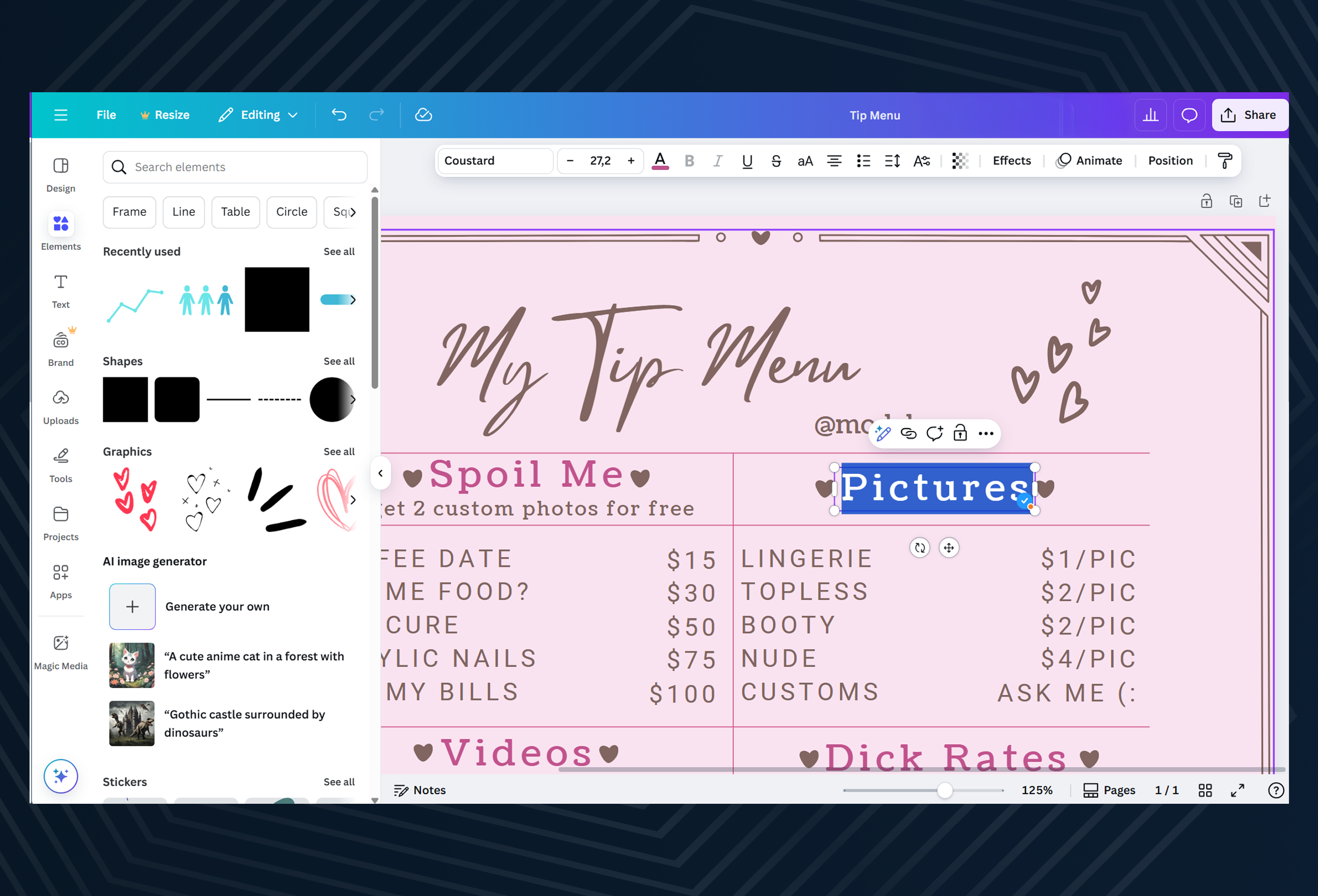
Task: Open the text color swatch
Action: click(660, 161)
